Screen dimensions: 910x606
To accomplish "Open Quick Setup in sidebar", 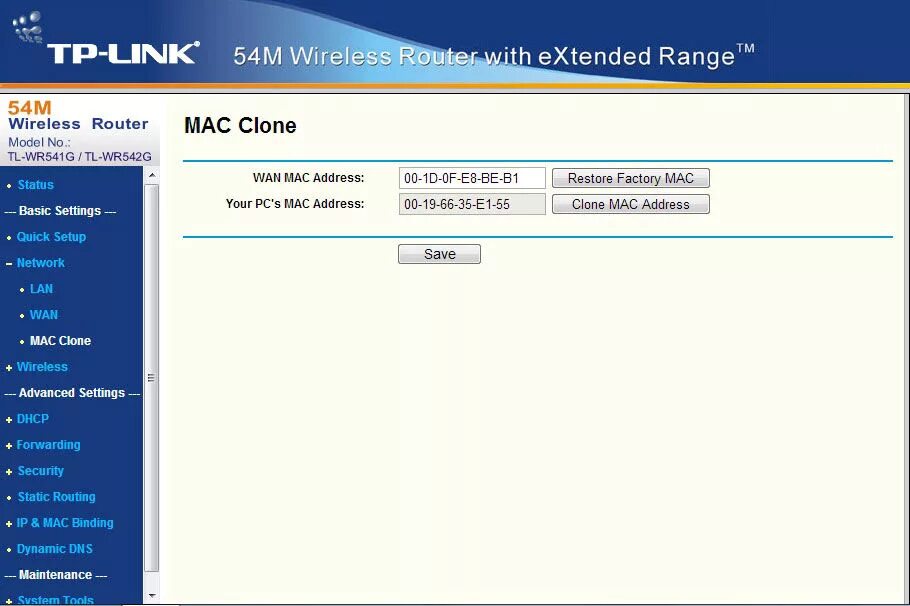I will pos(51,237).
